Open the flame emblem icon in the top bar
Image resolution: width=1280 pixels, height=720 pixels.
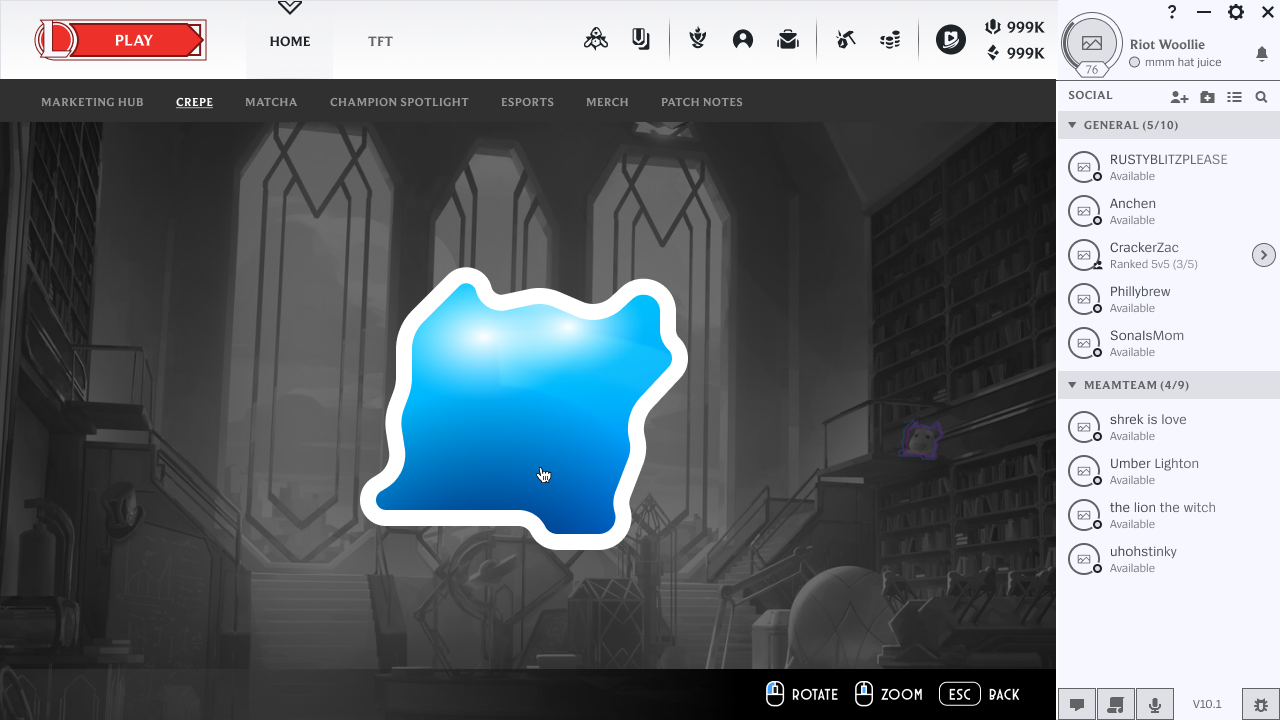click(x=698, y=40)
